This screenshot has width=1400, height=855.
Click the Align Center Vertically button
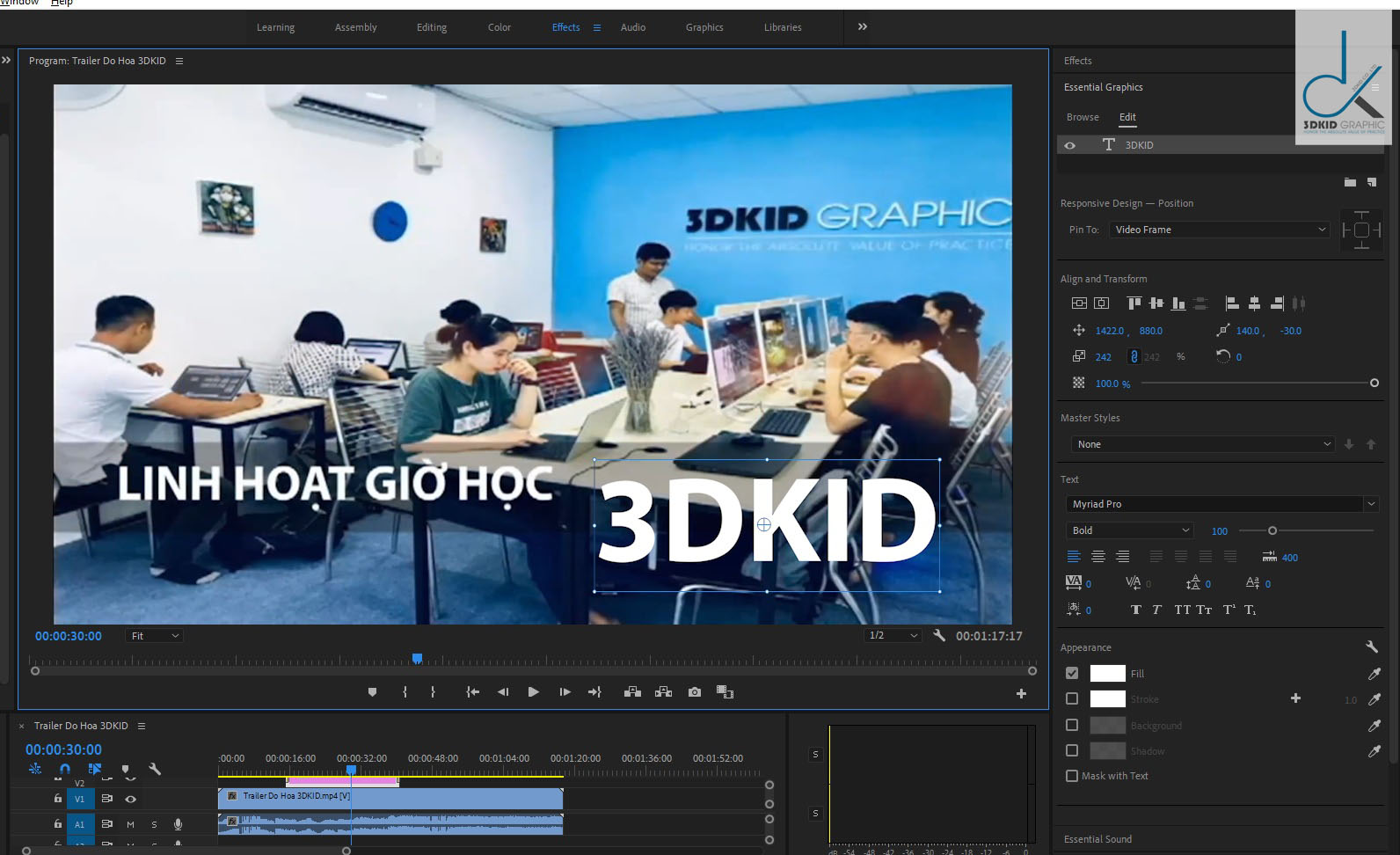click(x=1079, y=303)
